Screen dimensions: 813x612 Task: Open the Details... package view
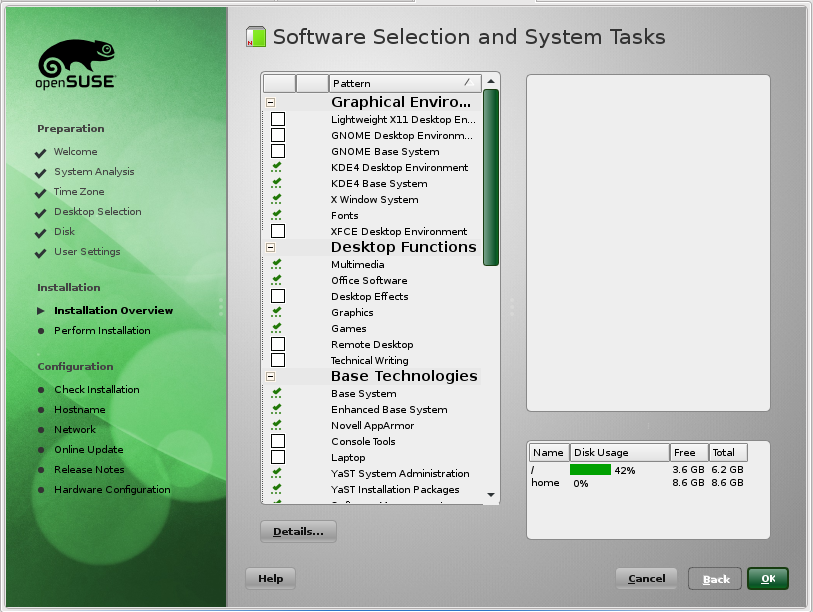298,532
